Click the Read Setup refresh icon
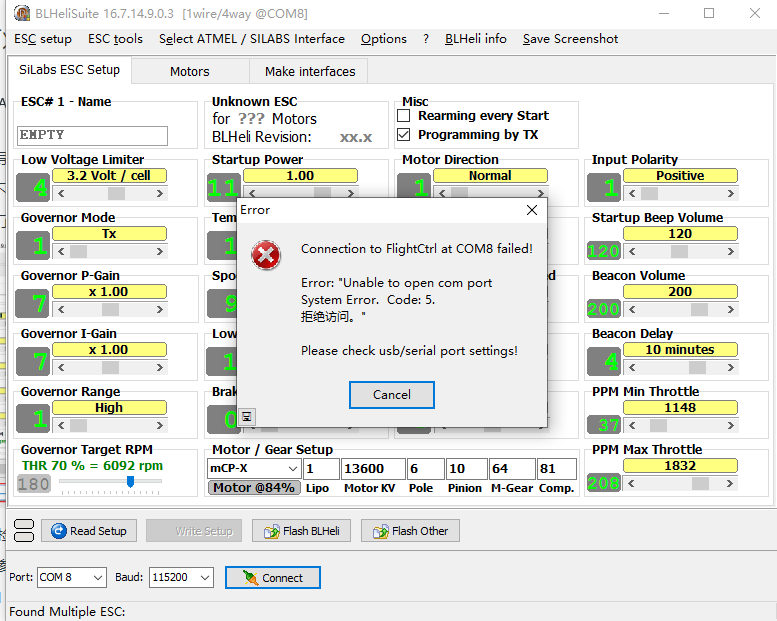This screenshot has height=621, width=777. [x=58, y=531]
